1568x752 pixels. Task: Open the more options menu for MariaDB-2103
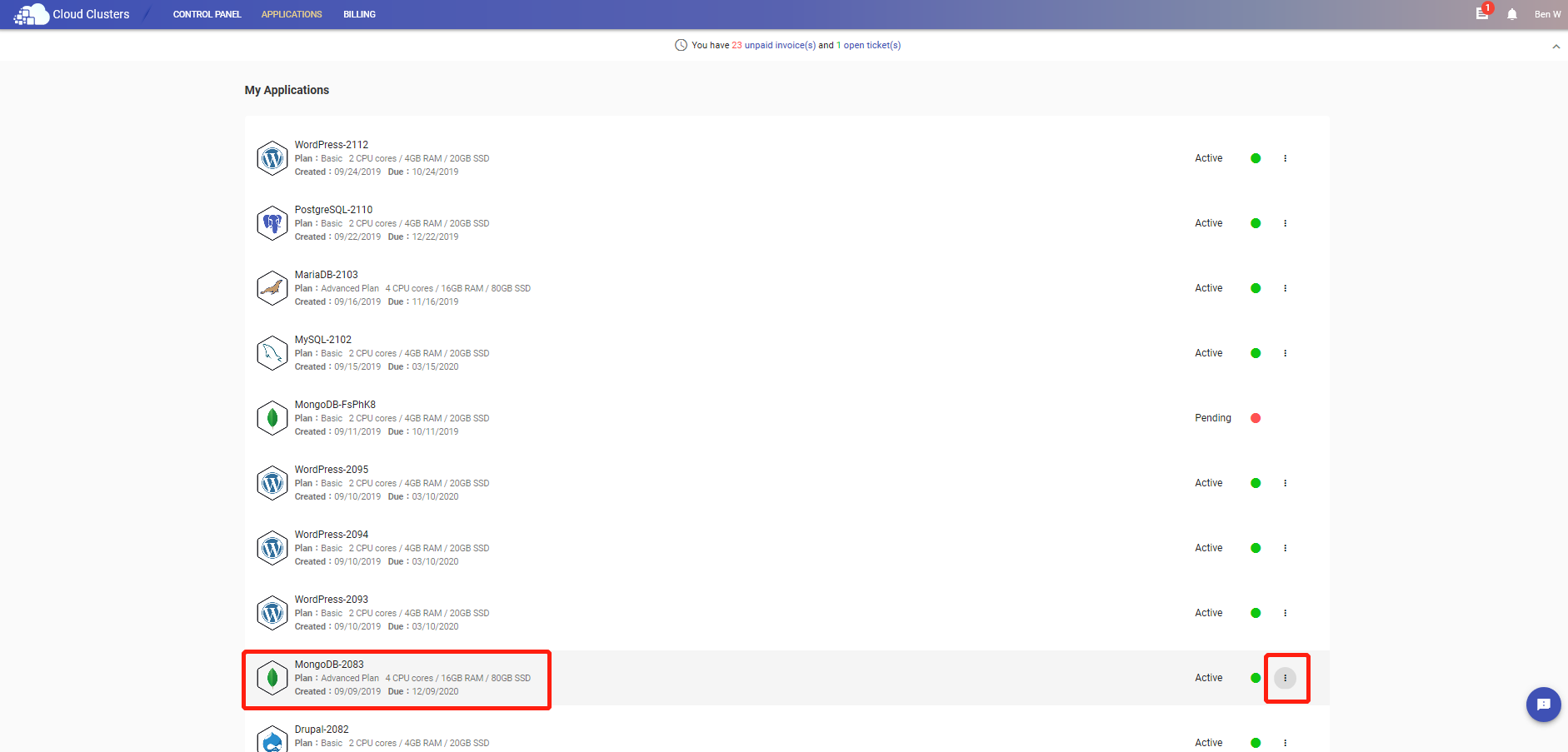[x=1285, y=288]
